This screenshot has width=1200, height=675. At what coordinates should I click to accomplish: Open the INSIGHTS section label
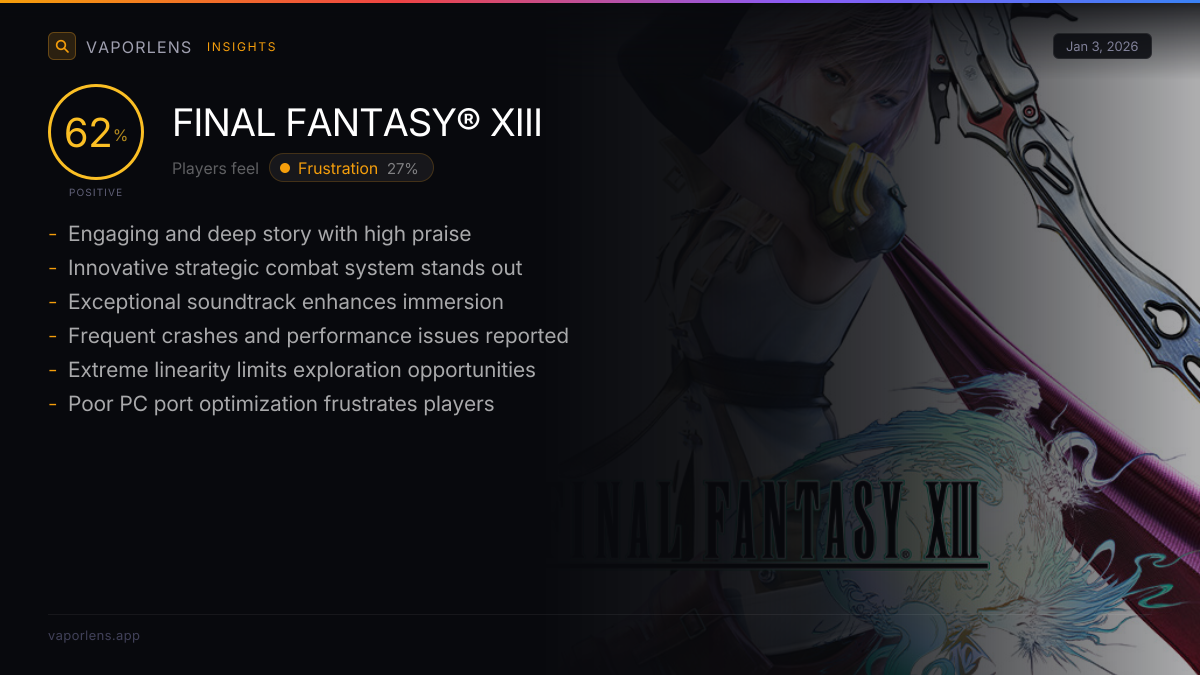click(x=242, y=47)
